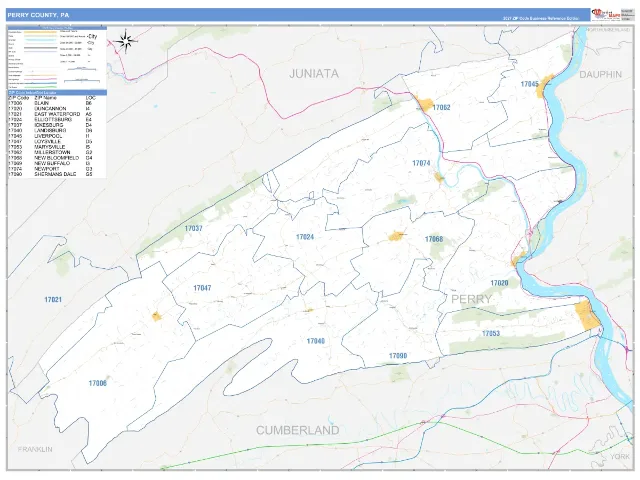Click the JUNIATA county label
This screenshot has height=480, width=640.
coord(314,73)
